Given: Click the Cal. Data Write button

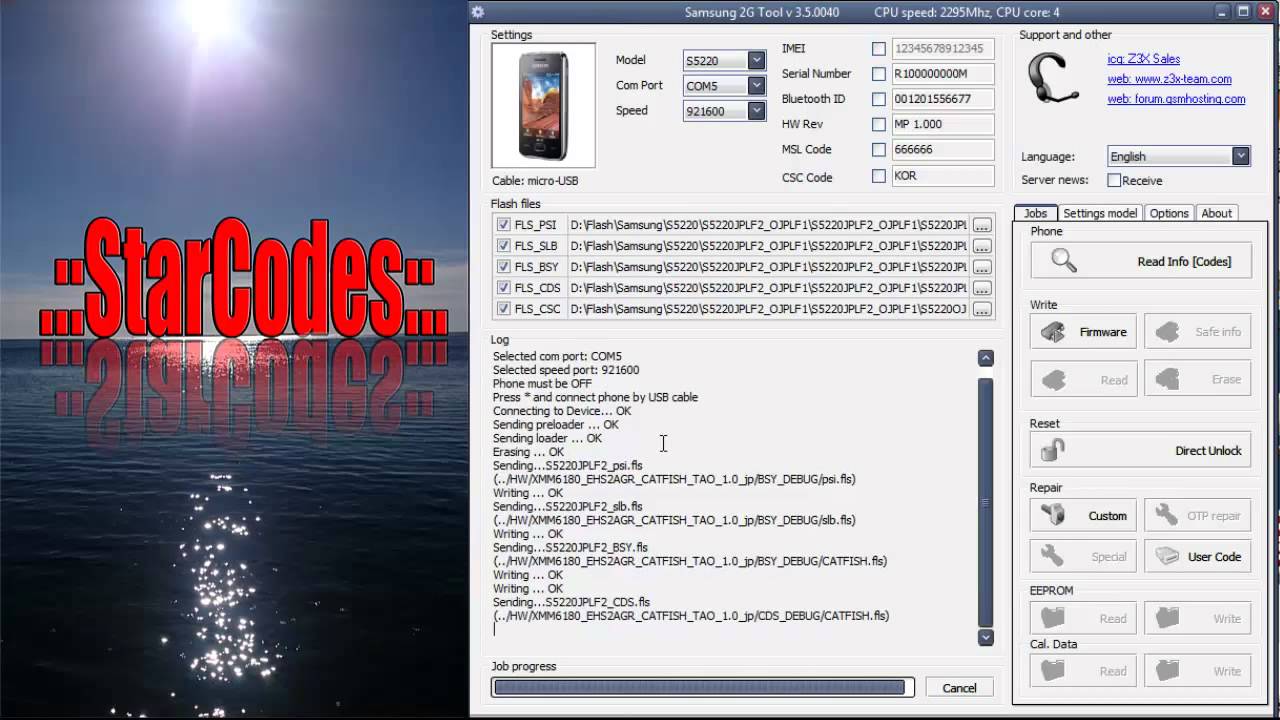Looking at the screenshot, I should pyautogui.click(x=1198, y=671).
